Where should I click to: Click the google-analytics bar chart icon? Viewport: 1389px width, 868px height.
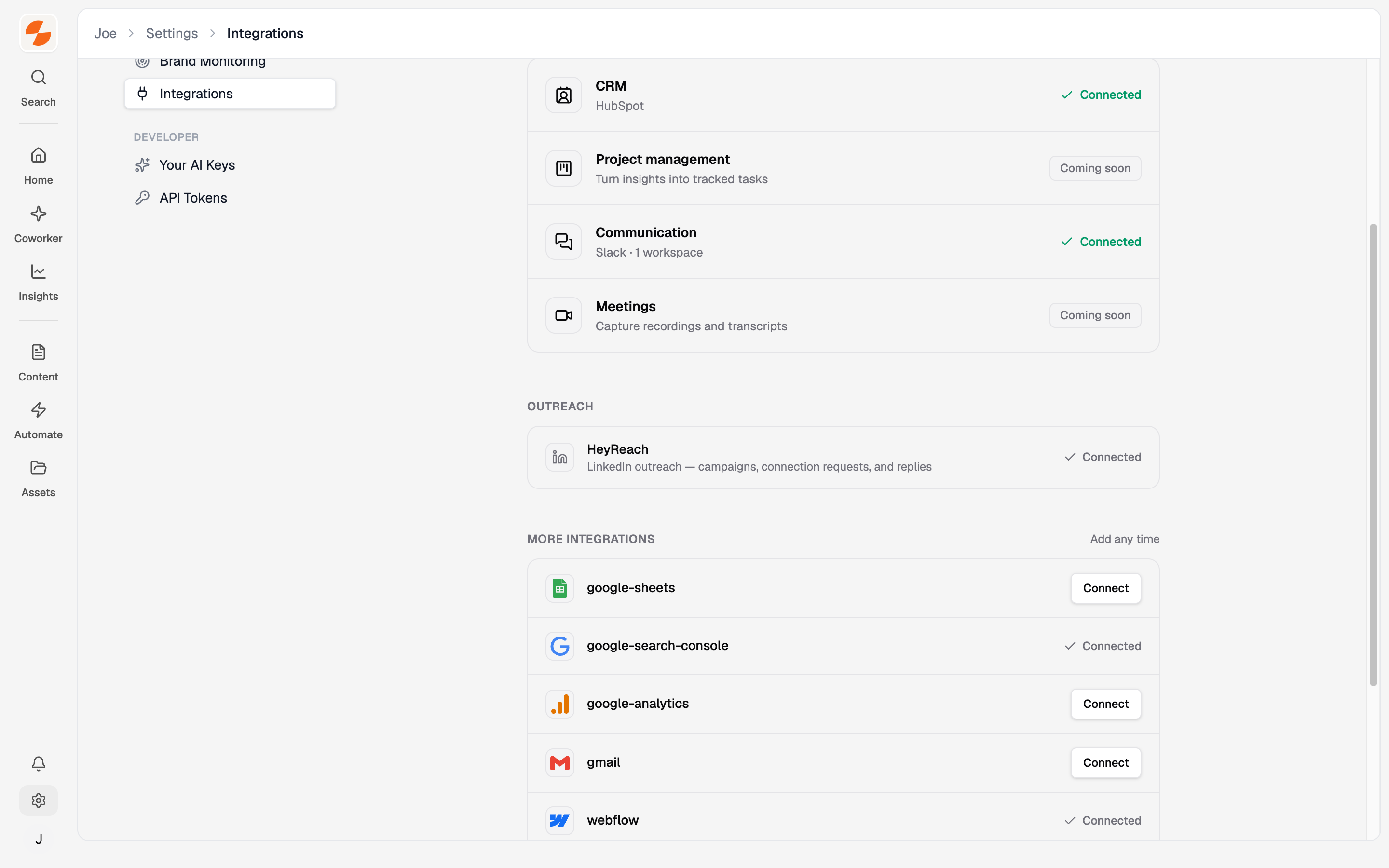559,704
